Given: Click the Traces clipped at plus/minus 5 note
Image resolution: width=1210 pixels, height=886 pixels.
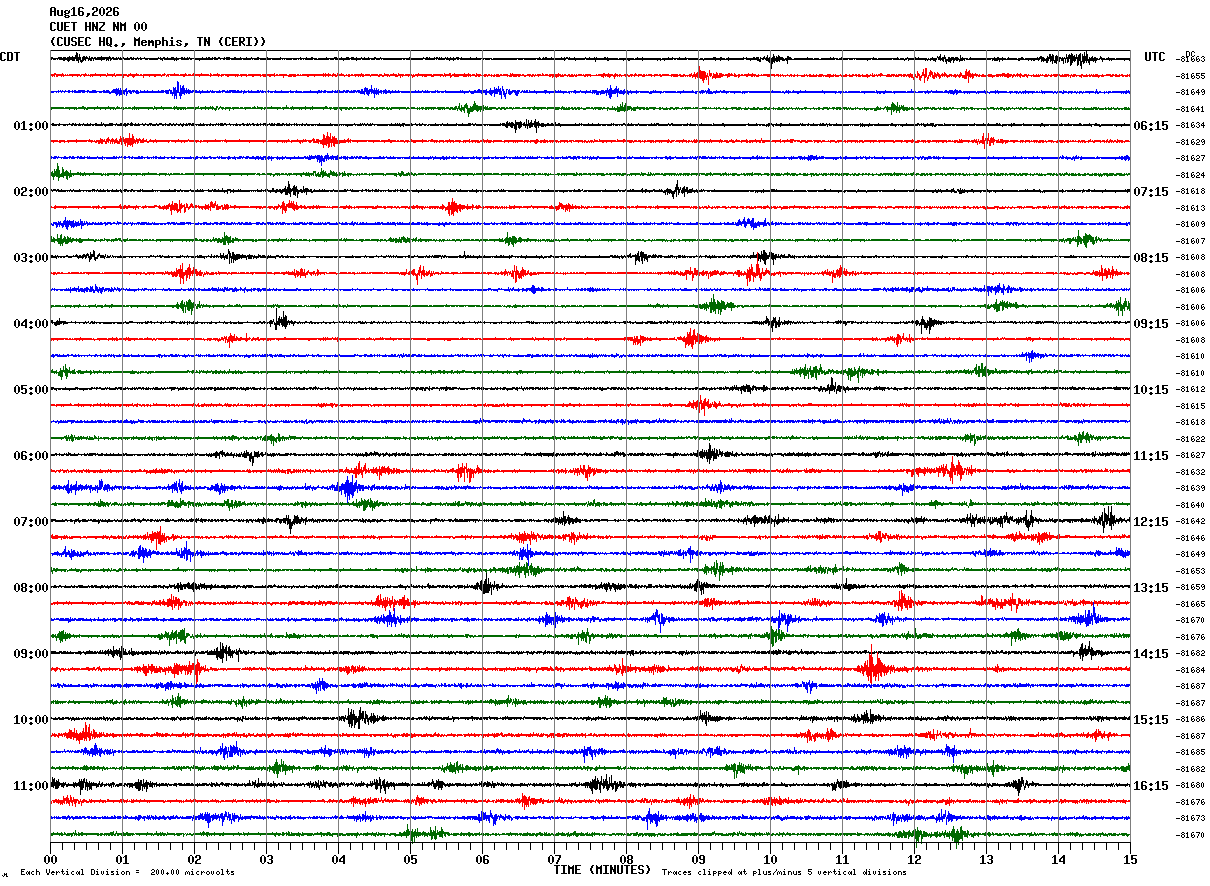Looking at the screenshot, I should click(784, 873).
